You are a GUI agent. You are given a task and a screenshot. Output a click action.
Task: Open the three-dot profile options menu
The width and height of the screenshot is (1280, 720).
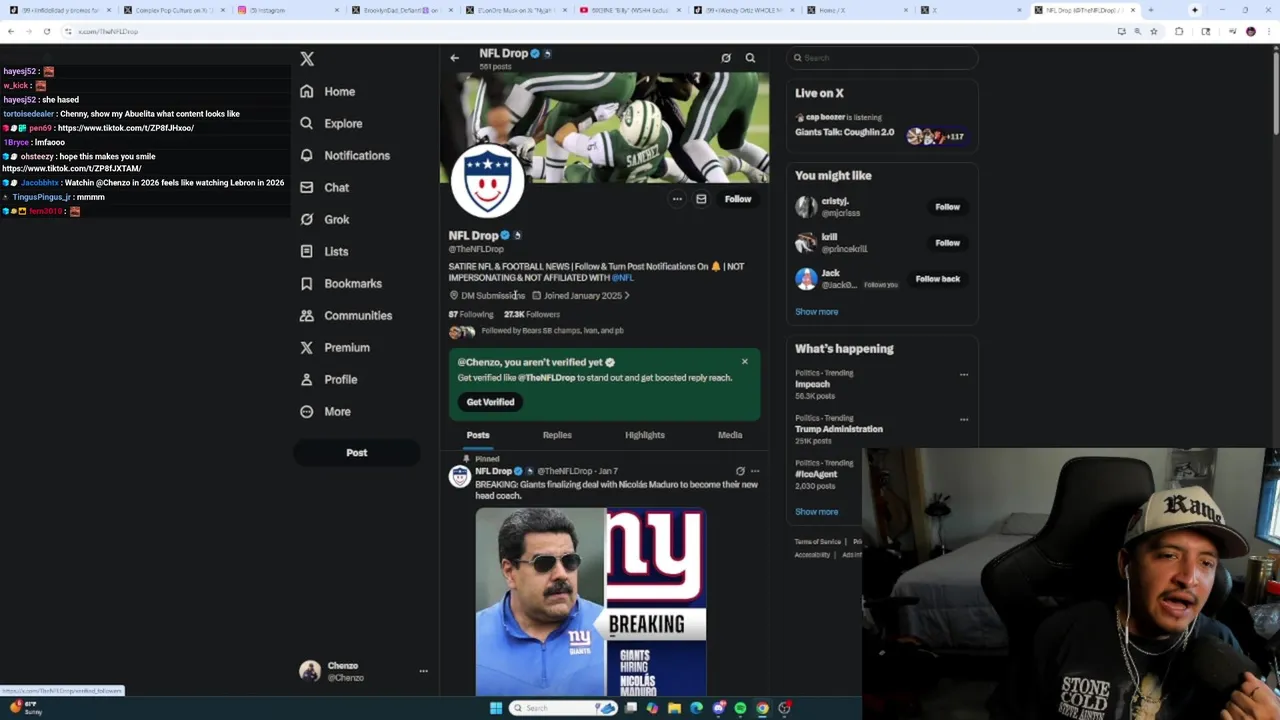click(x=677, y=199)
